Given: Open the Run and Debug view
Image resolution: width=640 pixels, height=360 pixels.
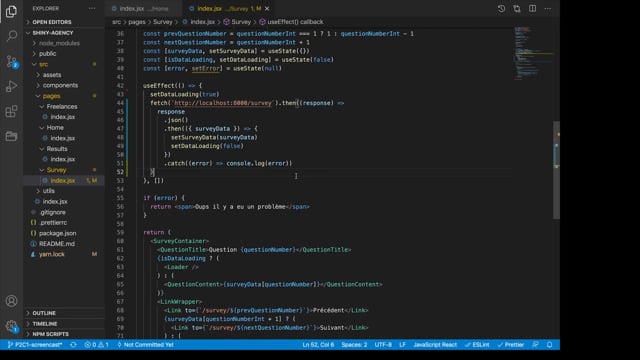Looking at the screenshot, I should 11,86.
